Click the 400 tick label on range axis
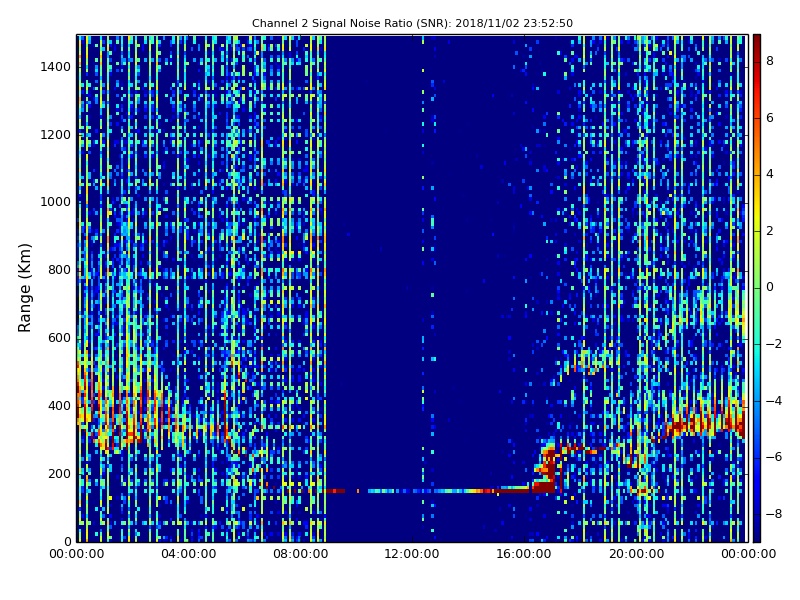800x600 pixels. (x=59, y=406)
